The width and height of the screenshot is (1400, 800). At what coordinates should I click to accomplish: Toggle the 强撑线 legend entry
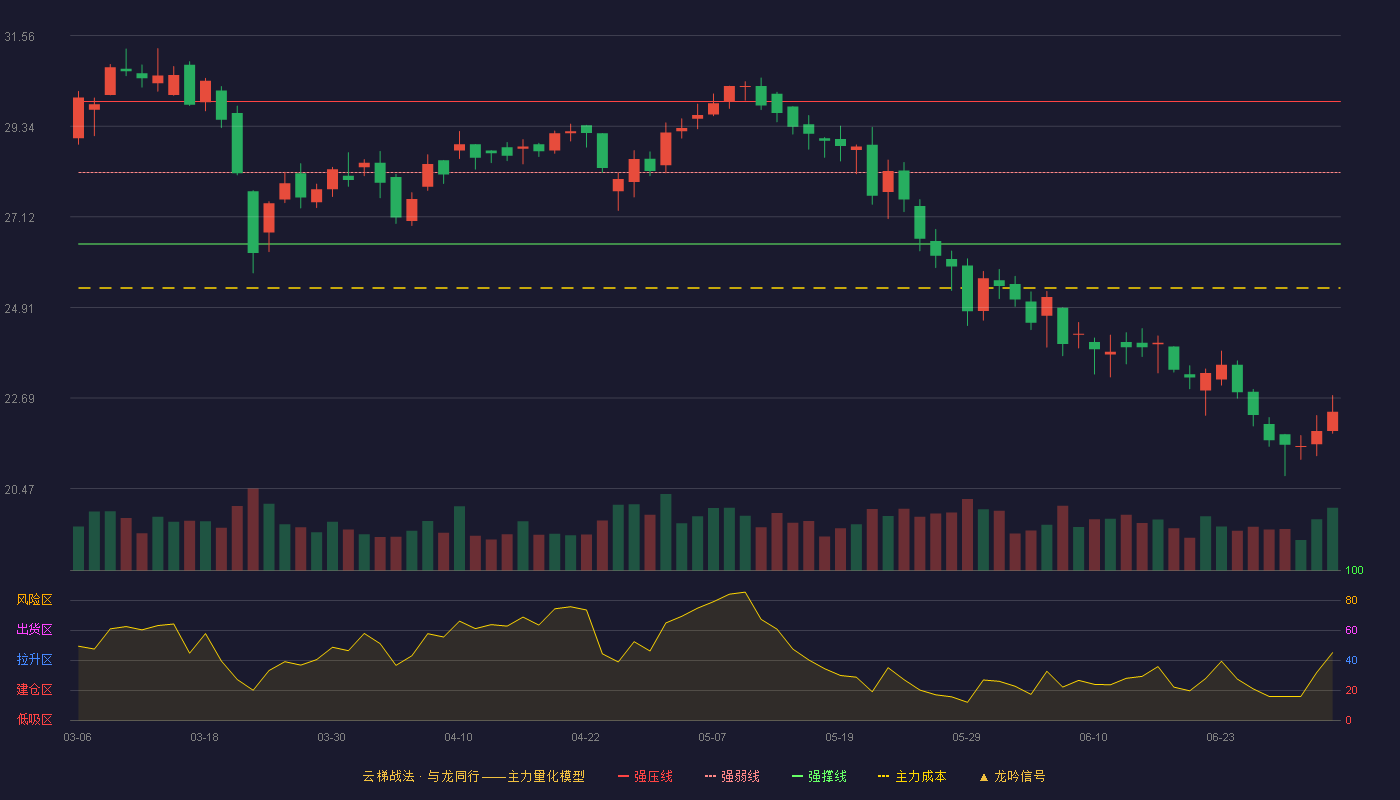[819, 776]
